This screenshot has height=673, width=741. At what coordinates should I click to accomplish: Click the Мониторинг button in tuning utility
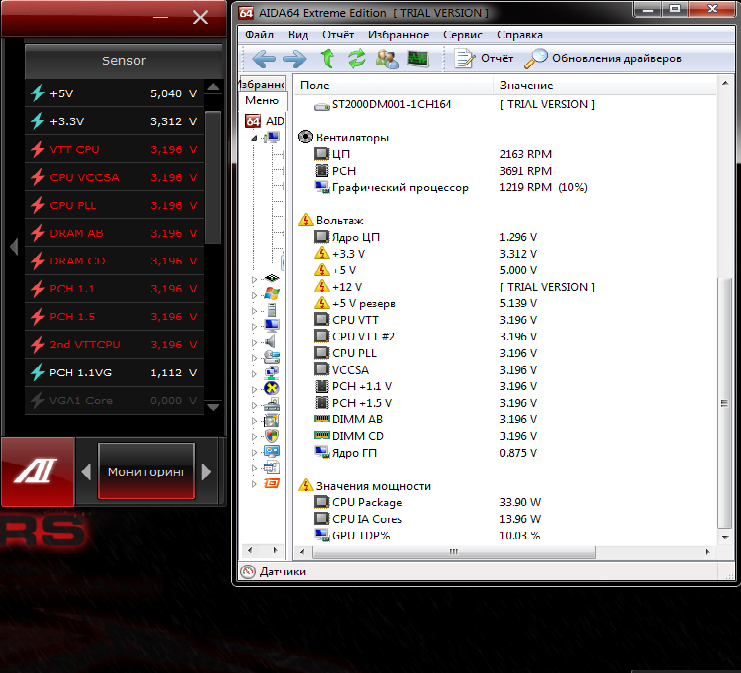146,471
